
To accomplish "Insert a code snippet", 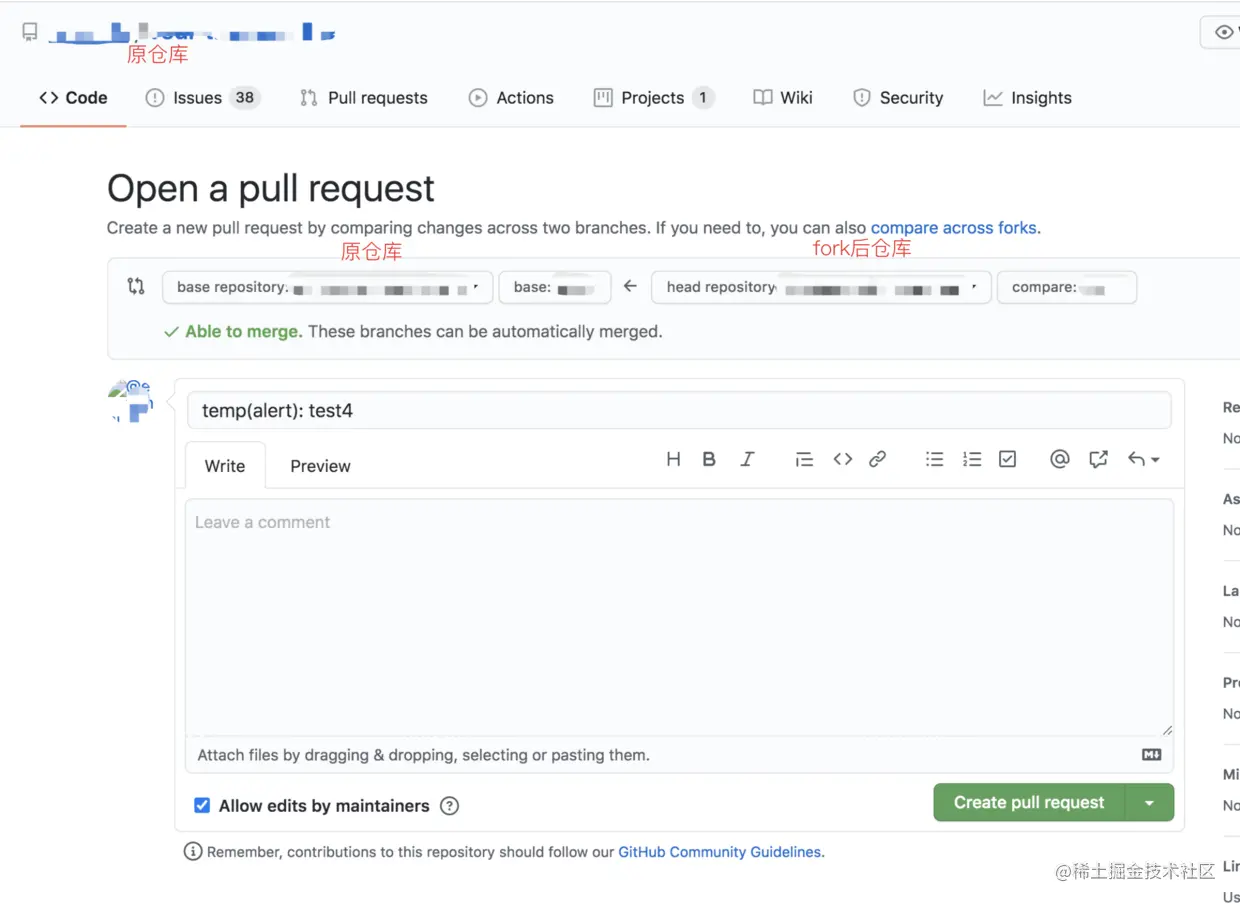I will pos(842,459).
